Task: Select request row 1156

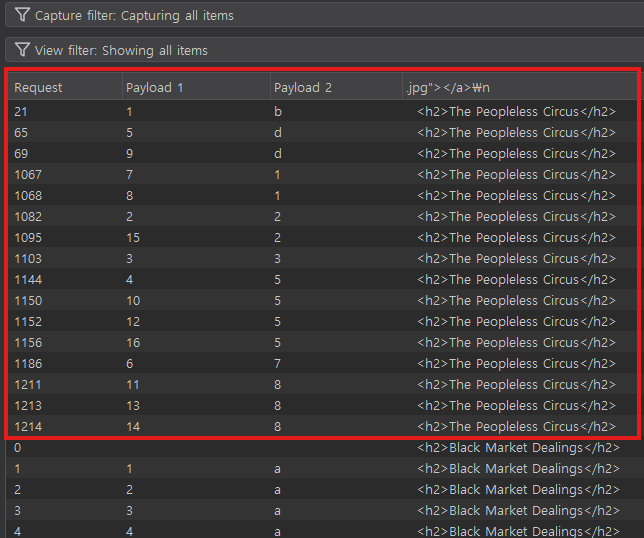Action: click(x=322, y=342)
